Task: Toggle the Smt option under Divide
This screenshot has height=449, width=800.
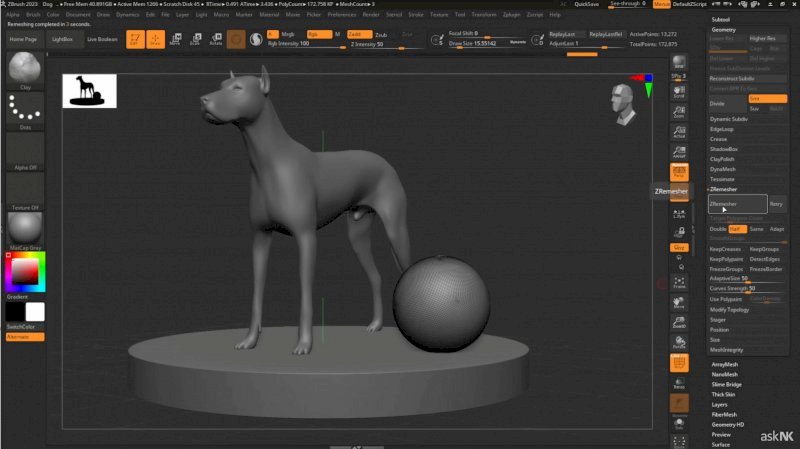Action: pos(767,98)
